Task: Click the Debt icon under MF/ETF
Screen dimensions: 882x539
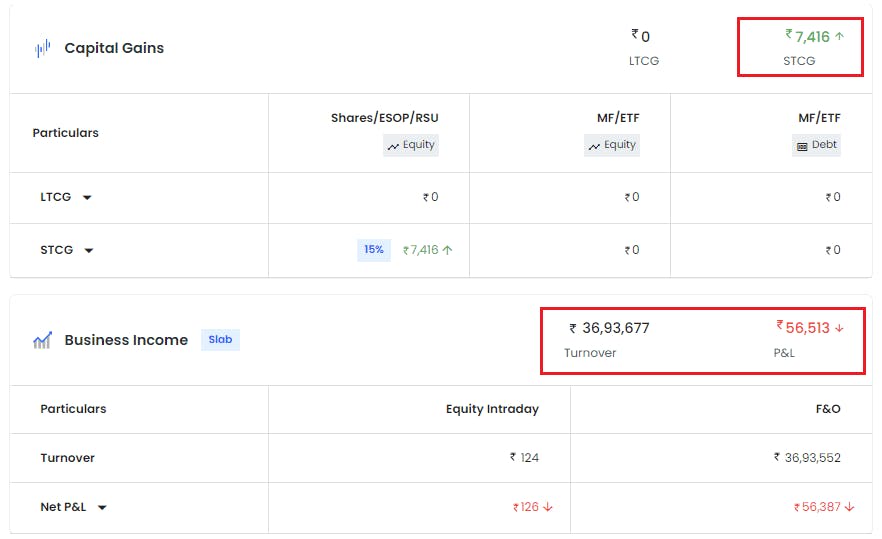Action: pyautogui.click(x=802, y=146)
